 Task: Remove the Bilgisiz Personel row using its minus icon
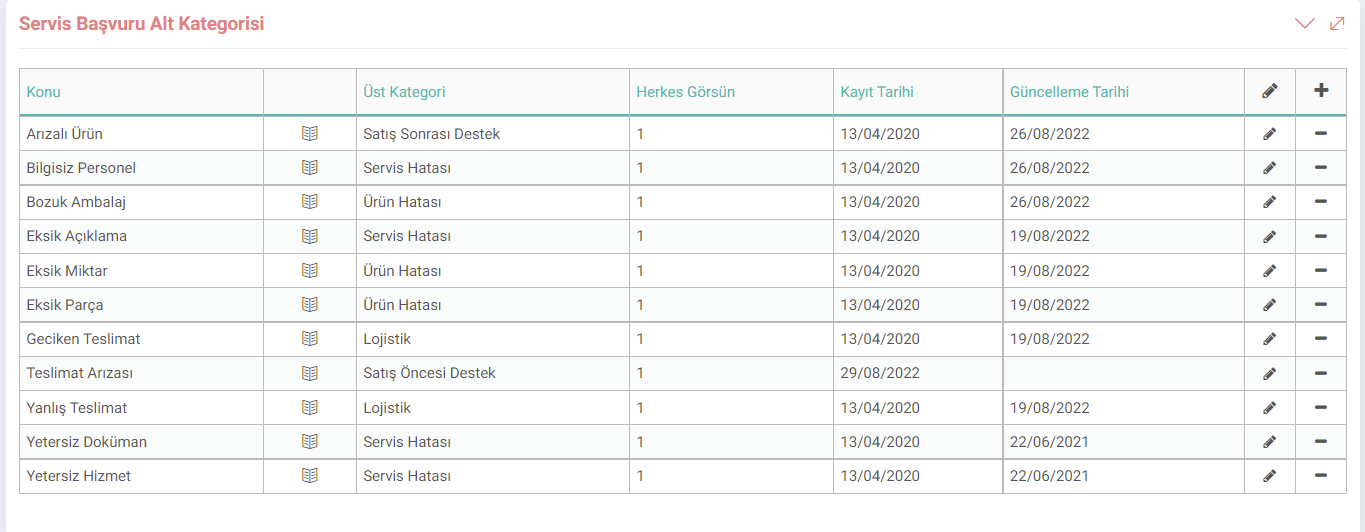coord(1321,168)
